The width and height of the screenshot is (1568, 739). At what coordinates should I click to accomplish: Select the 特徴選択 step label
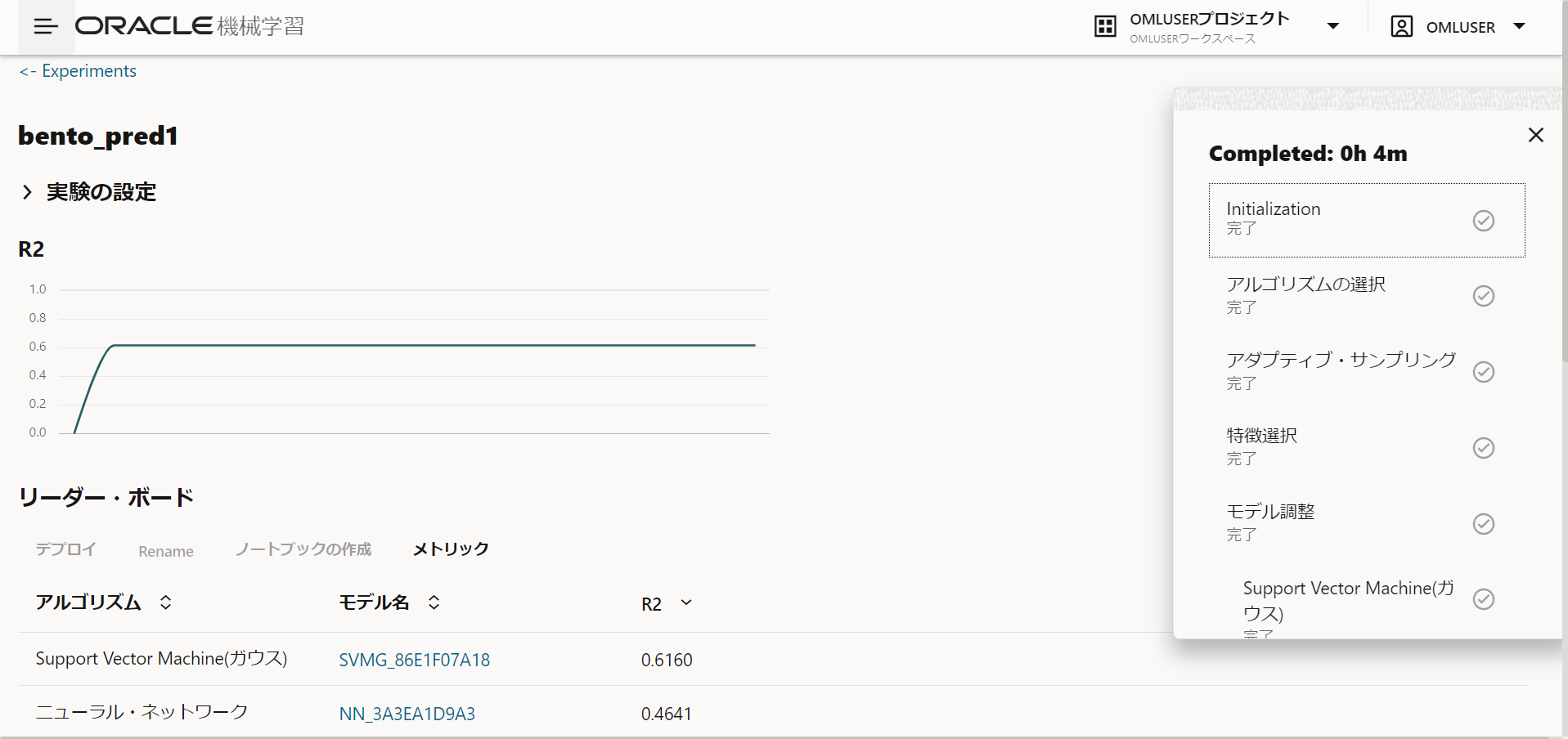click(1262, 436)
